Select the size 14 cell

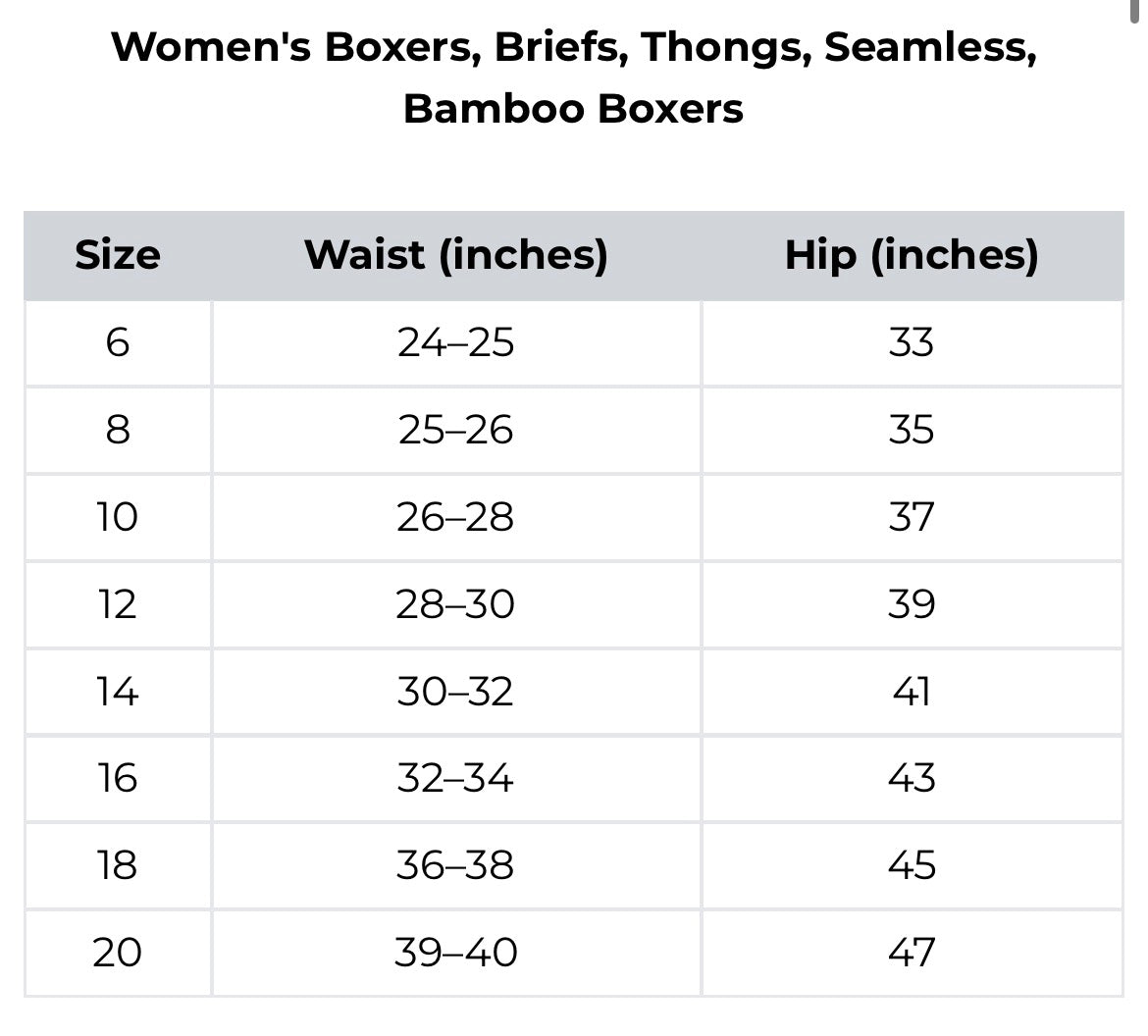click(x=117, y=692)
